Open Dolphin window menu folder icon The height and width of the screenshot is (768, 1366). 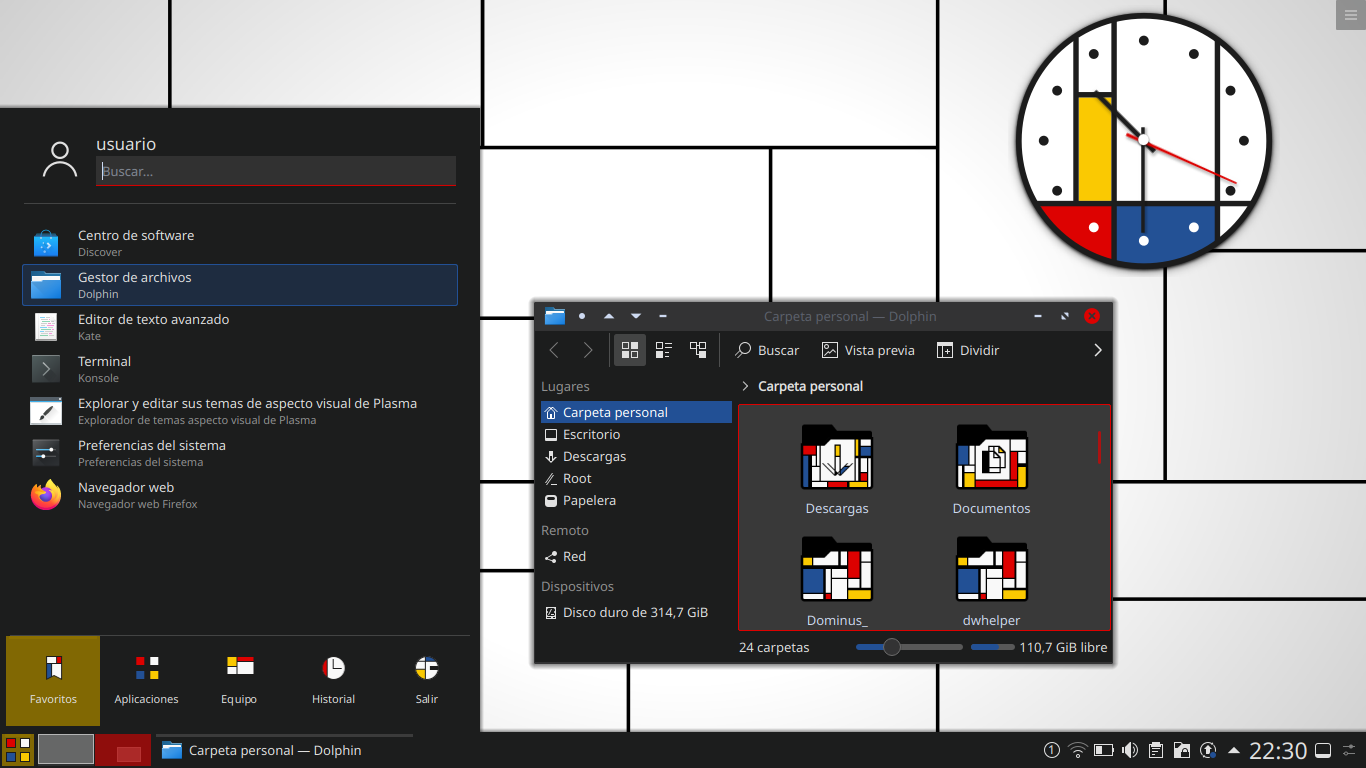(x=555, y=316)
